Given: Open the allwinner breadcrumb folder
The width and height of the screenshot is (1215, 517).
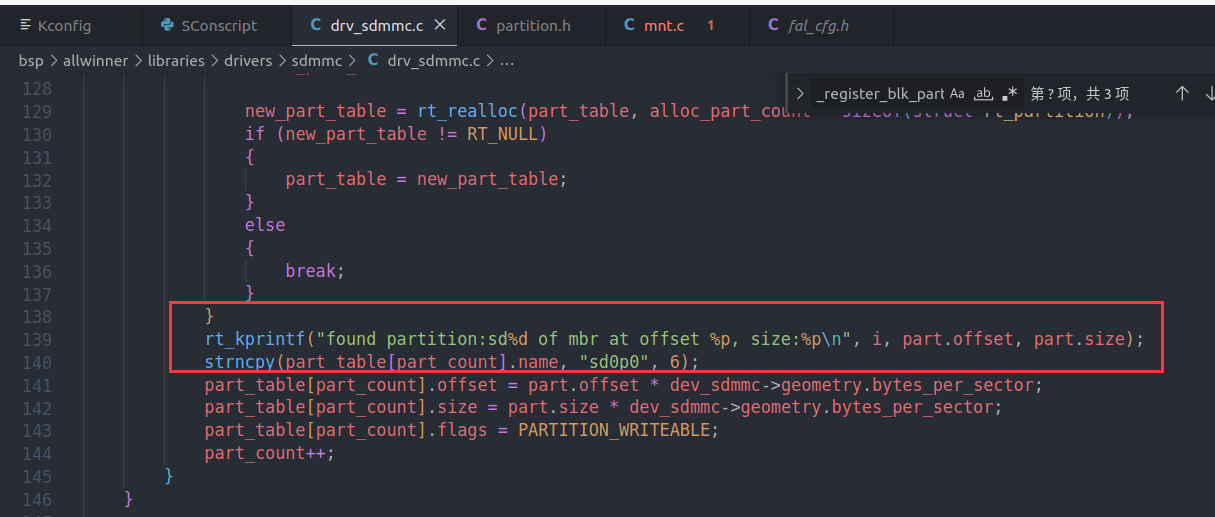Looking at the screenshot, I should (x=95, y=61).
